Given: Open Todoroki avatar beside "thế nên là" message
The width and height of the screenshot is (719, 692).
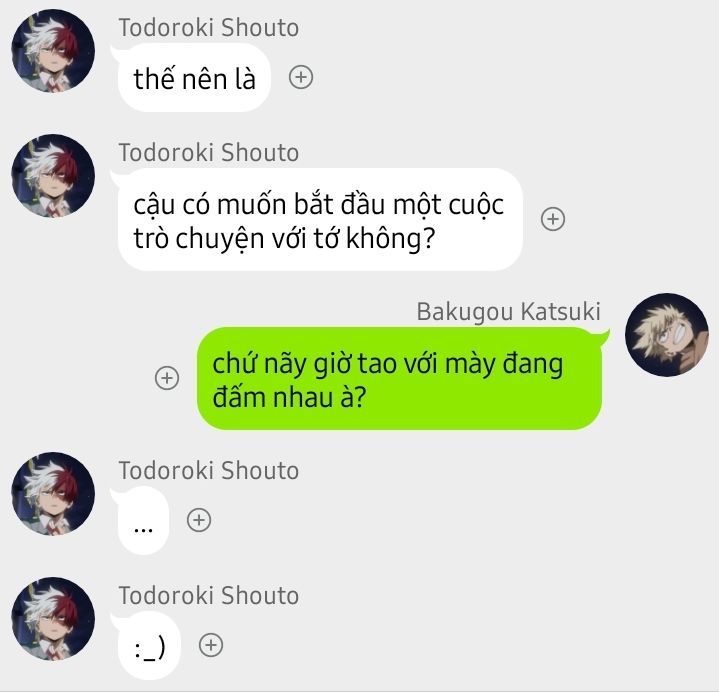Looking at the screenshot, I should [53, 51].
